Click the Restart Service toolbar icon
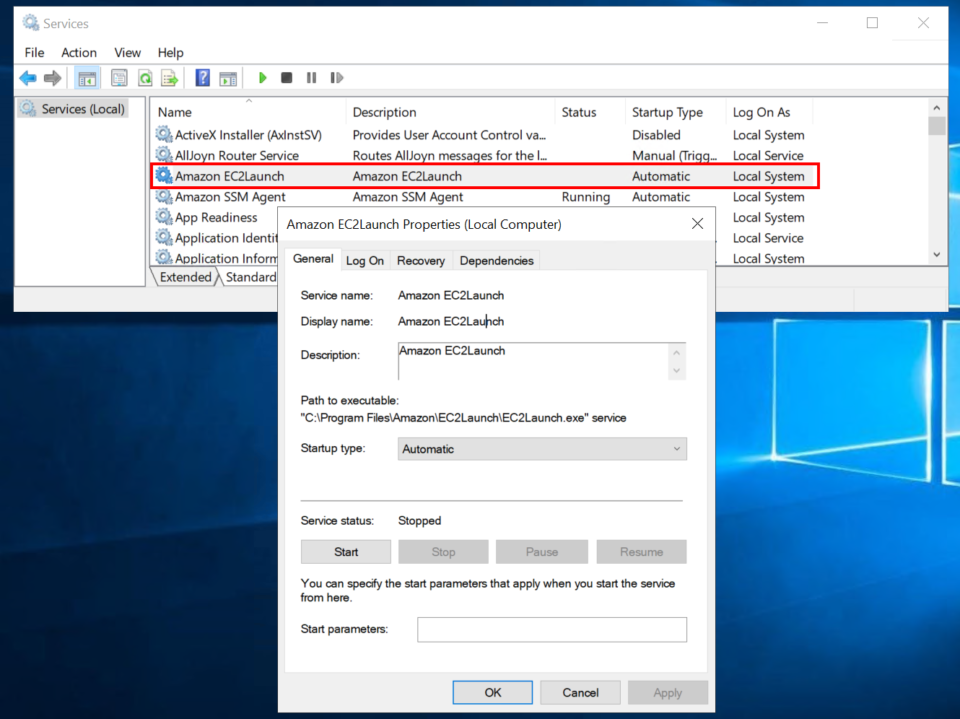Viewport: 960px width, 719px height. (x=337, y=78)
